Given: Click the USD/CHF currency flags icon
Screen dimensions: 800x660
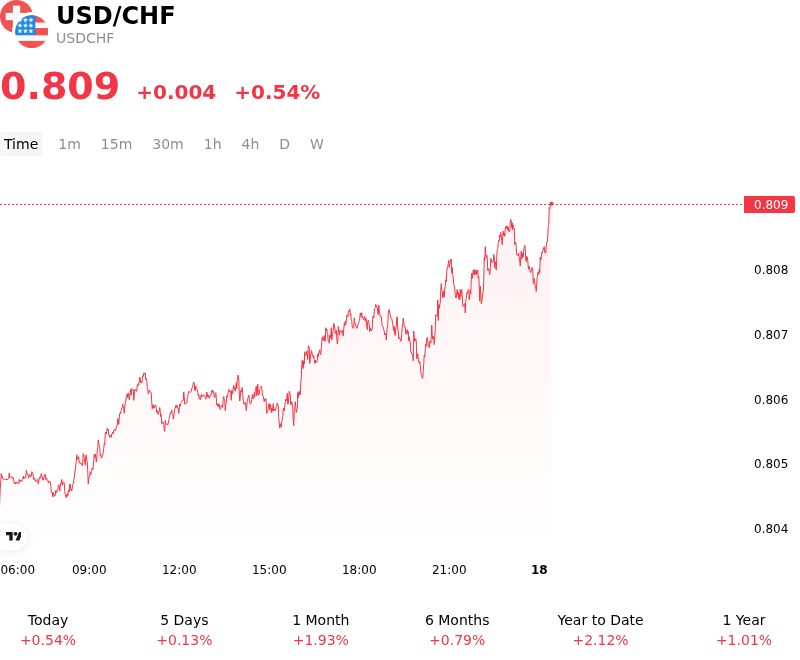Looking at the screenshot, I should (24, 24).
